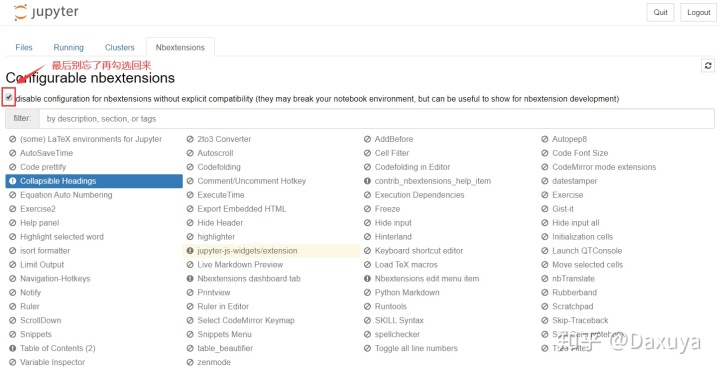Click the icon beside Variable Inspector
The image size is (720, 374).
[12, 362]
